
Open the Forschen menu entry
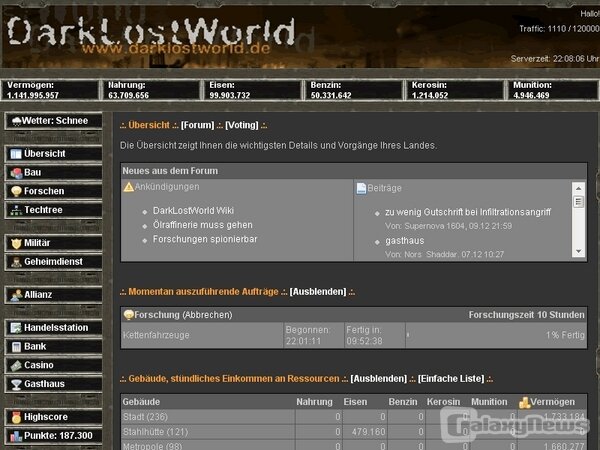[53, 191]
